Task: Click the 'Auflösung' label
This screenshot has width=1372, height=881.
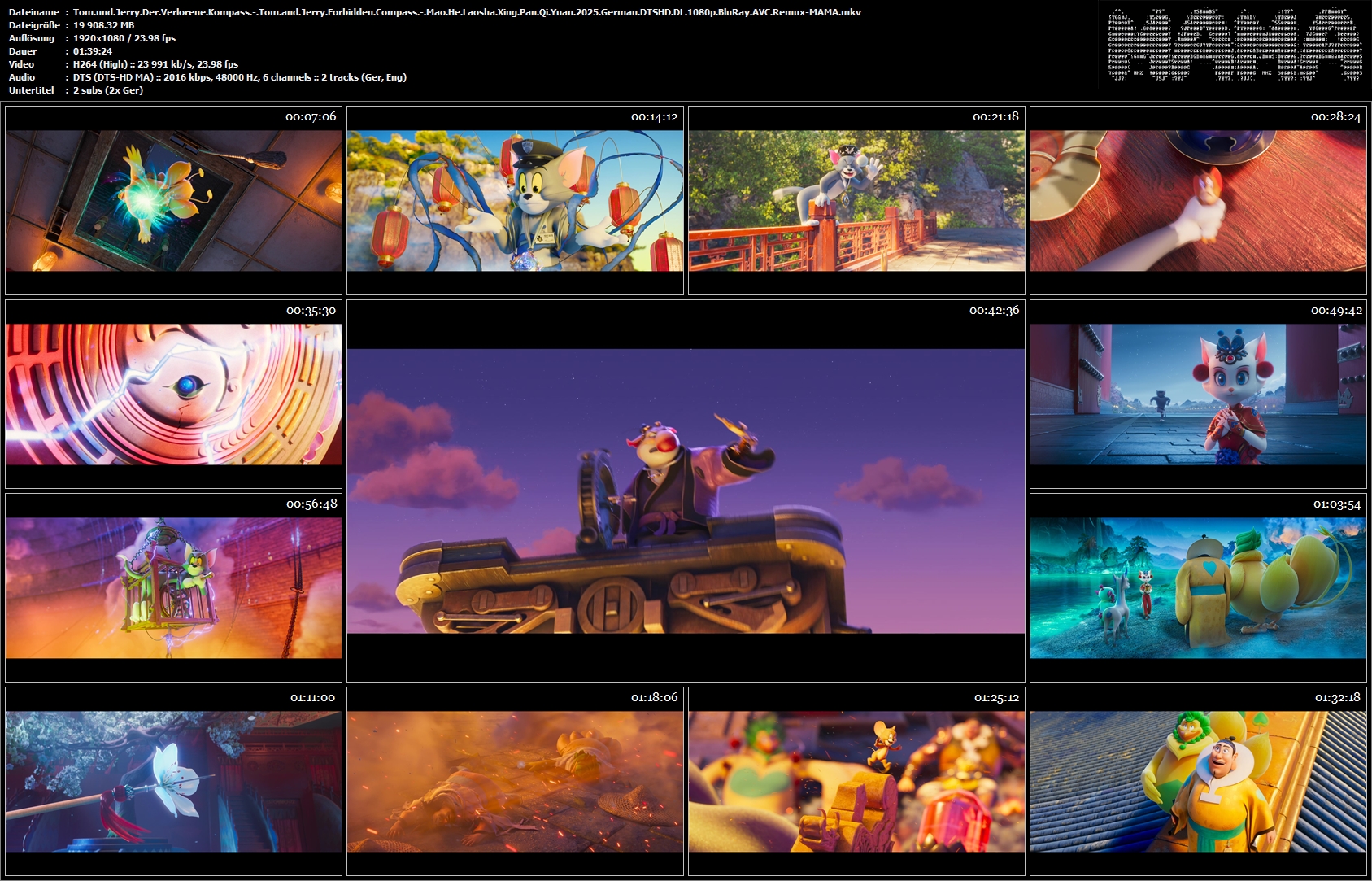Action: coord(32,38)
